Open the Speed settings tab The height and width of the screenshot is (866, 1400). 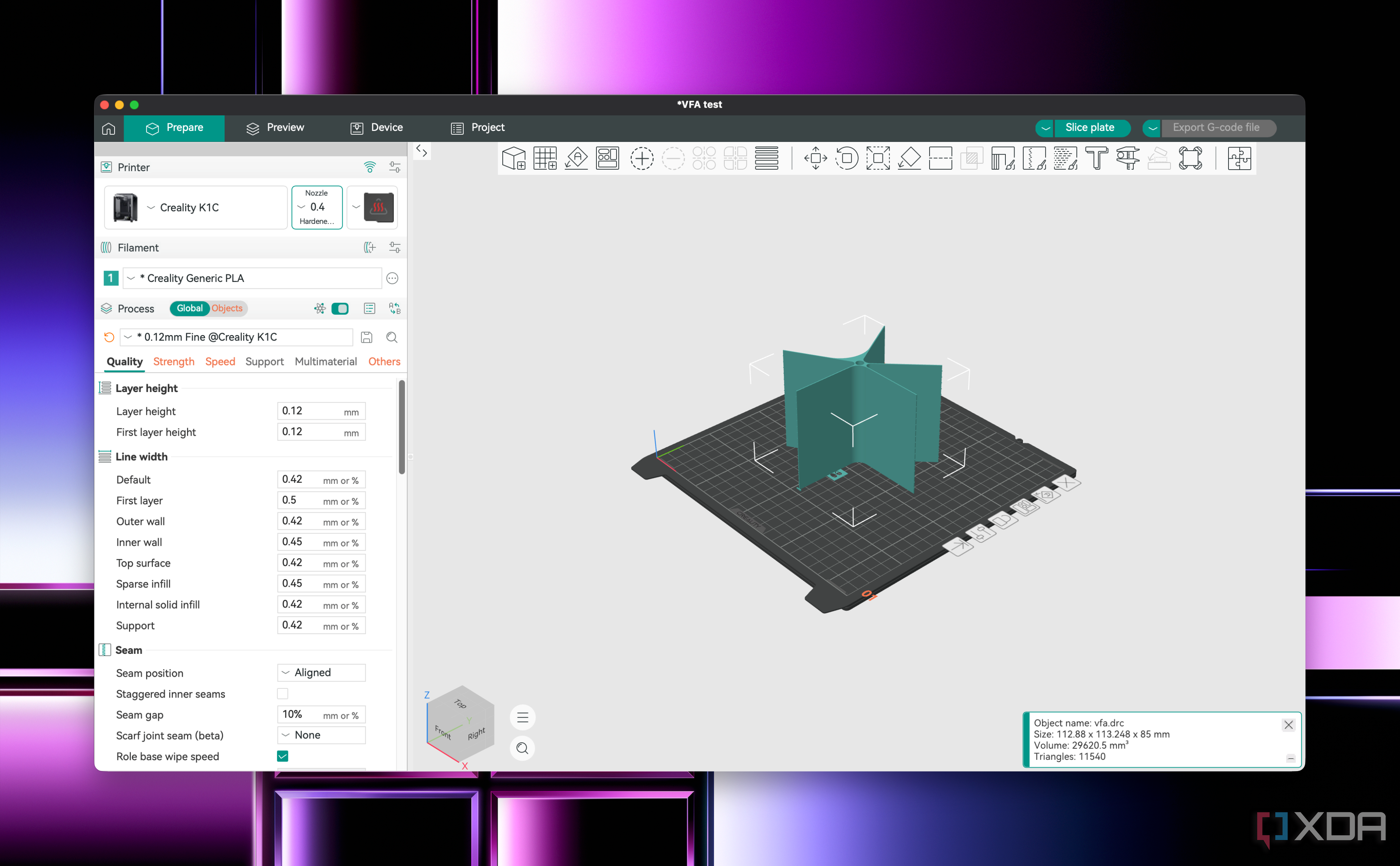tap(220, 361)
